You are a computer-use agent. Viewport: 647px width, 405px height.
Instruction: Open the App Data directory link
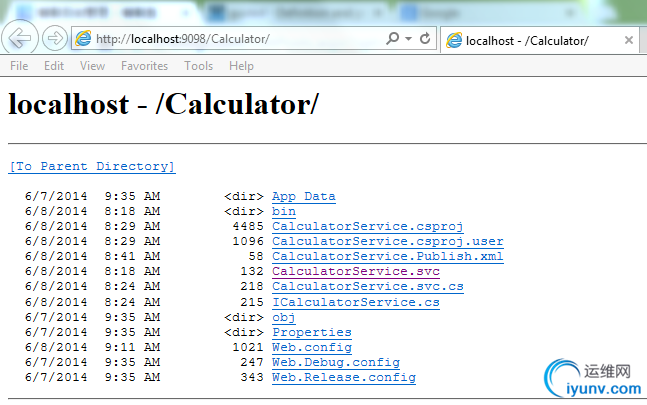(304, 196)
